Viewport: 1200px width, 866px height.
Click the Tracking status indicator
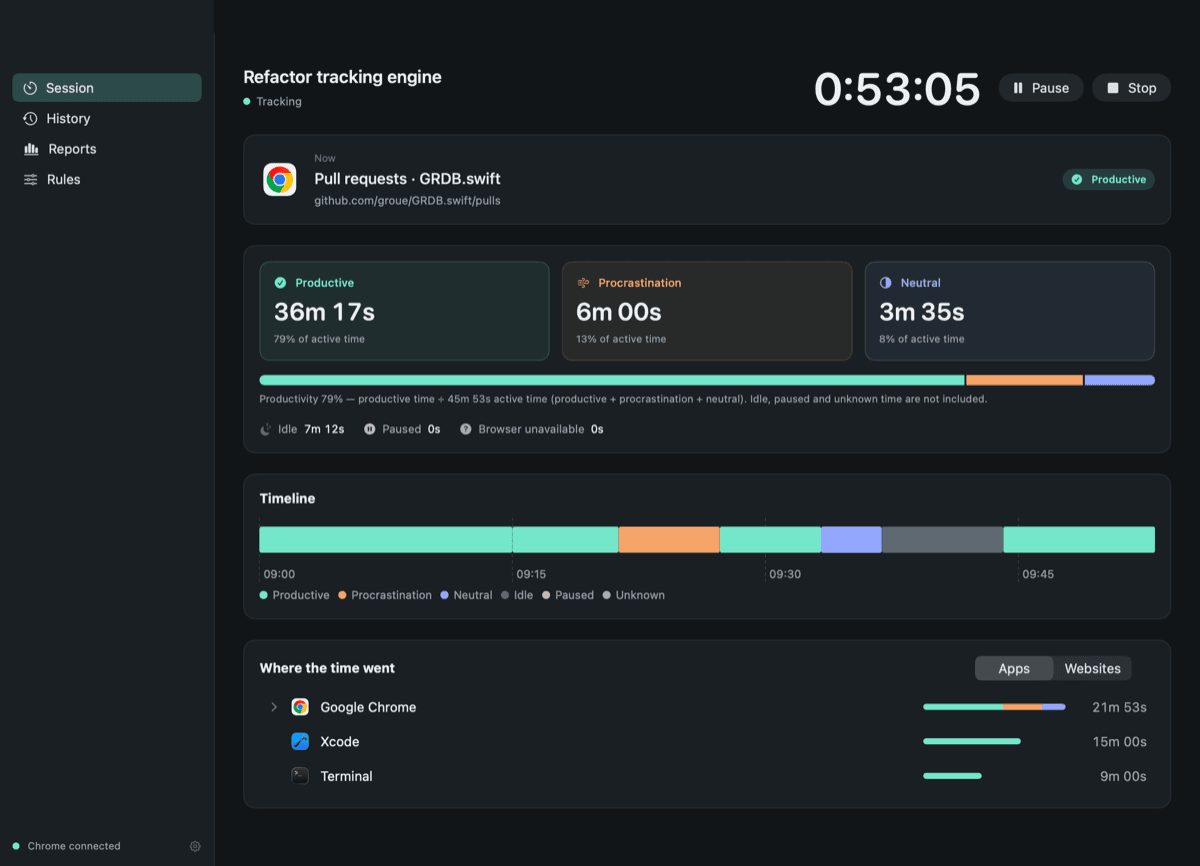click(272, 102)
